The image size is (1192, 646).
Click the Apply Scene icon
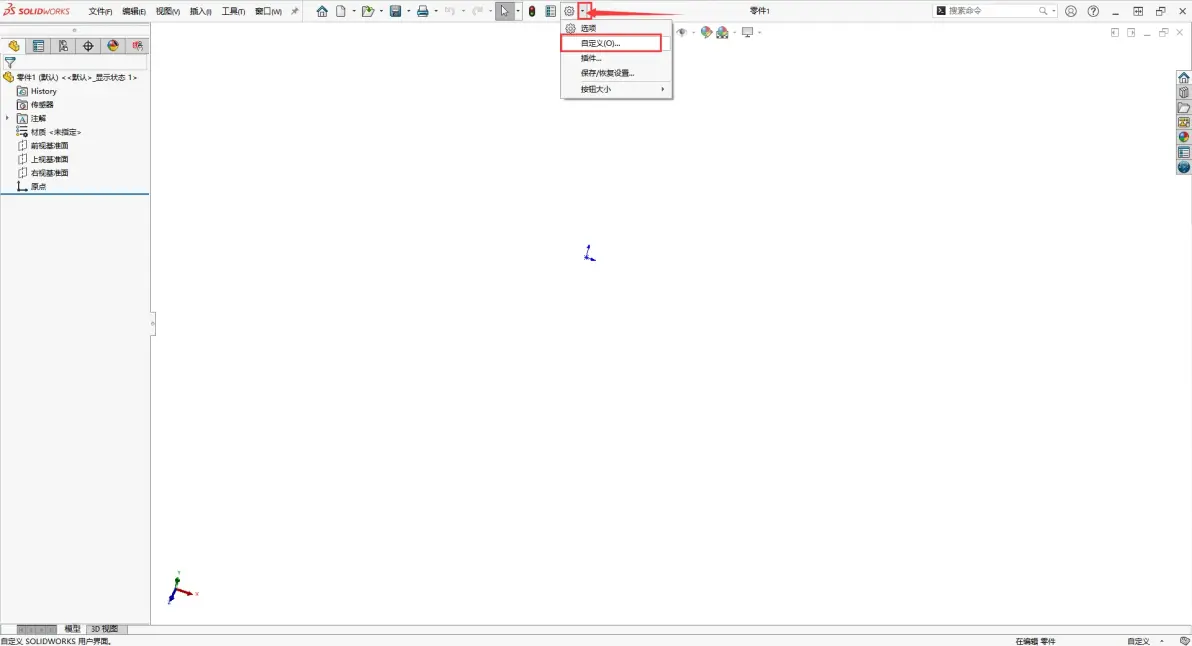pyautogui.click(x=722, y=33)
